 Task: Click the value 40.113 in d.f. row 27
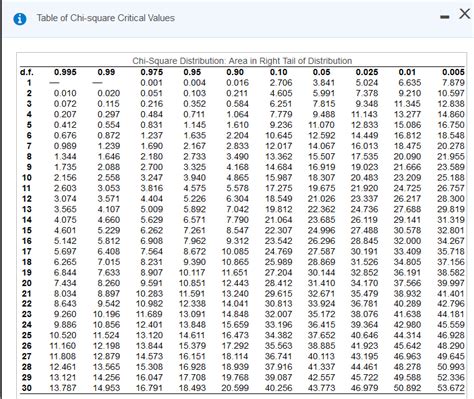click(322, 356)
